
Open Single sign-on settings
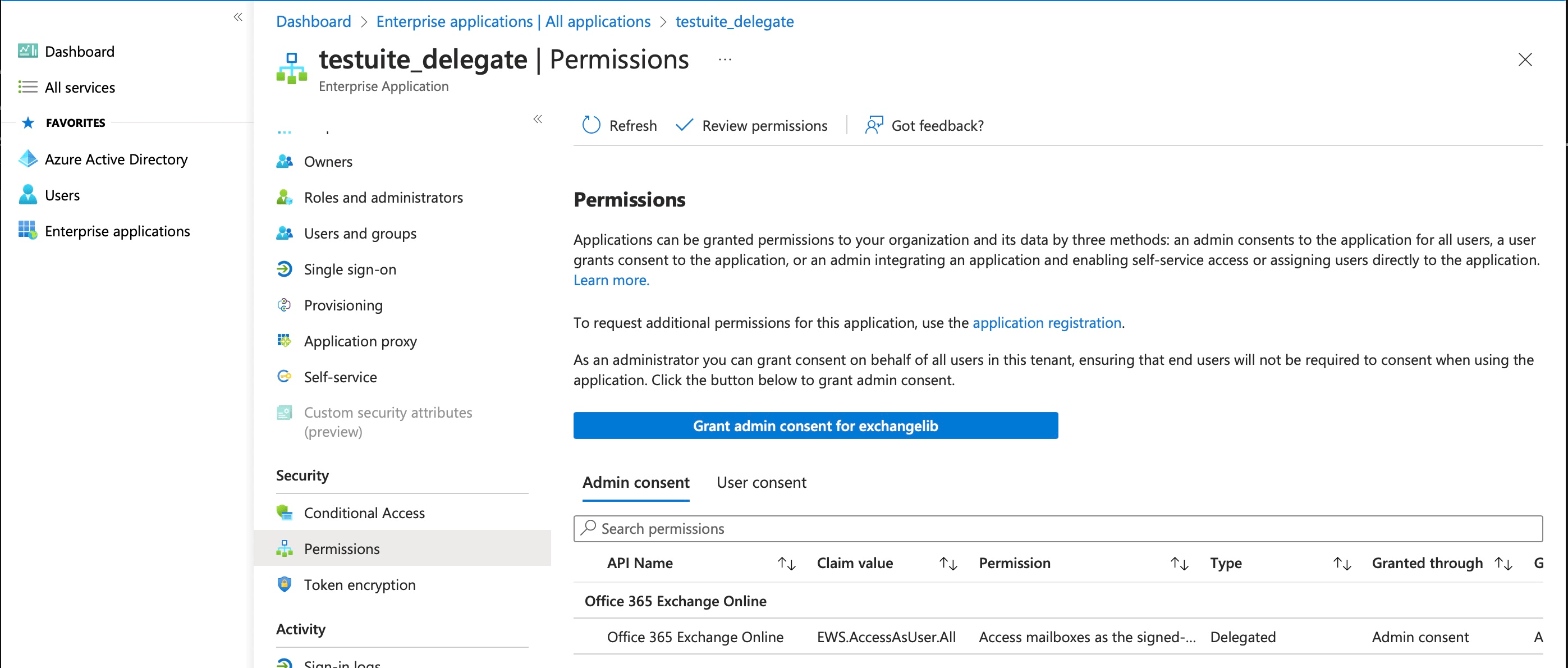[x=350, y=268]
